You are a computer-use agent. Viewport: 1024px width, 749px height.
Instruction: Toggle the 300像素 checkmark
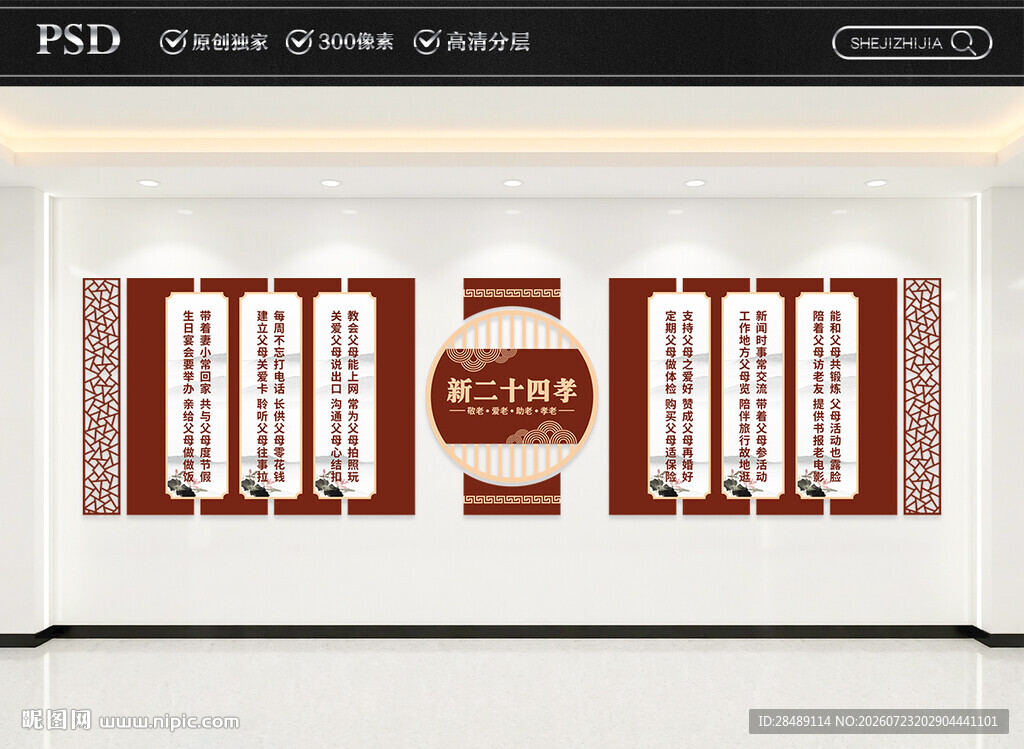coord(299,42)
